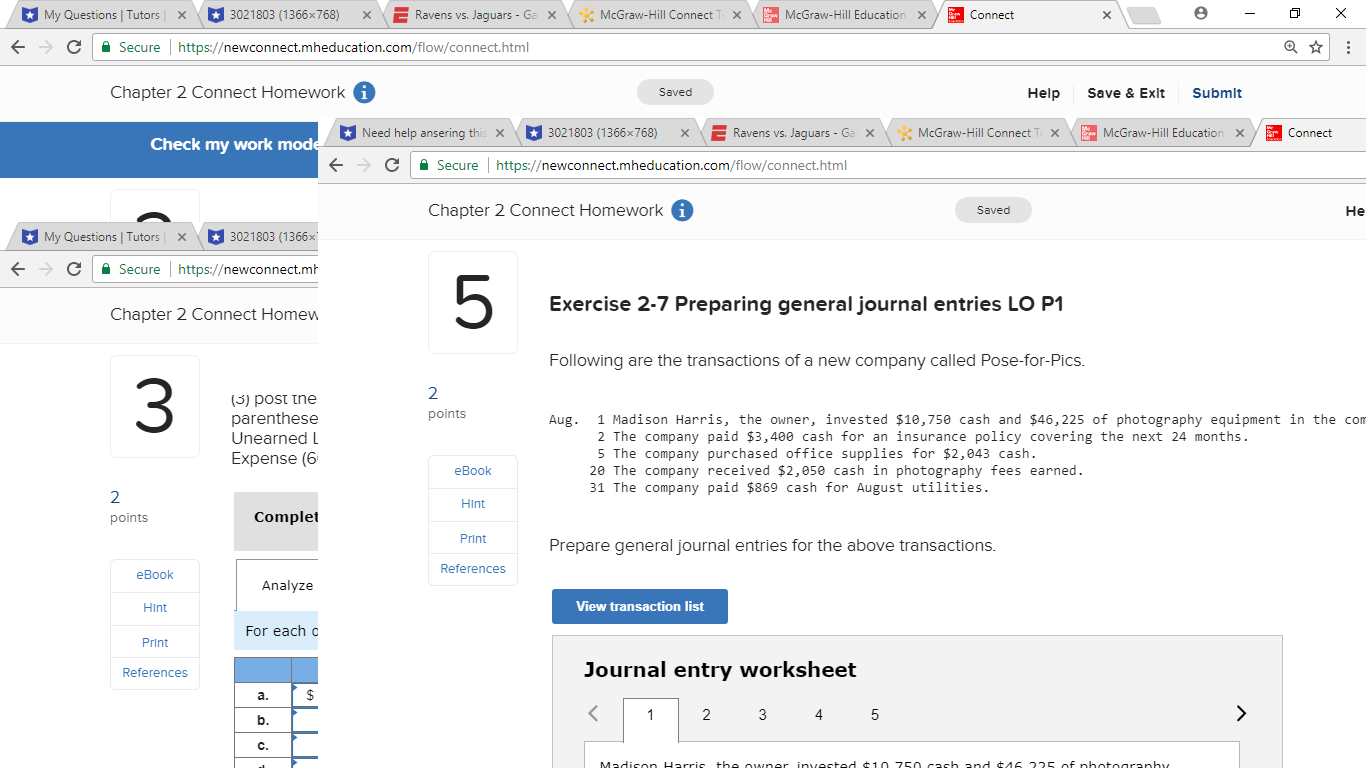The width and height of the screenshot is (1366, 768).
Task: Click the left chevron on the journal worksheet
Action: (x=593, y=713)
